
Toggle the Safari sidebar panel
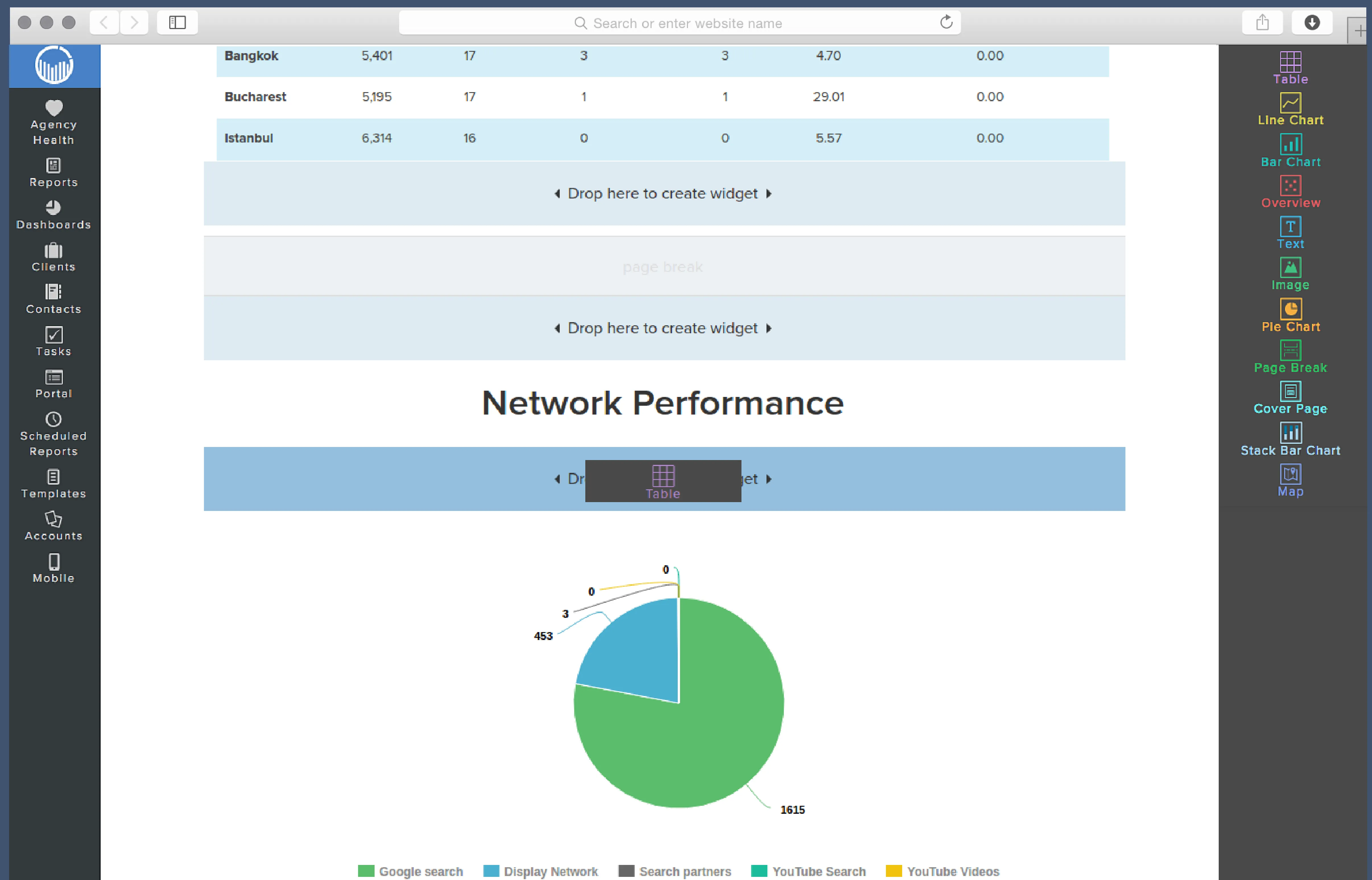click(x=177, y=22)
